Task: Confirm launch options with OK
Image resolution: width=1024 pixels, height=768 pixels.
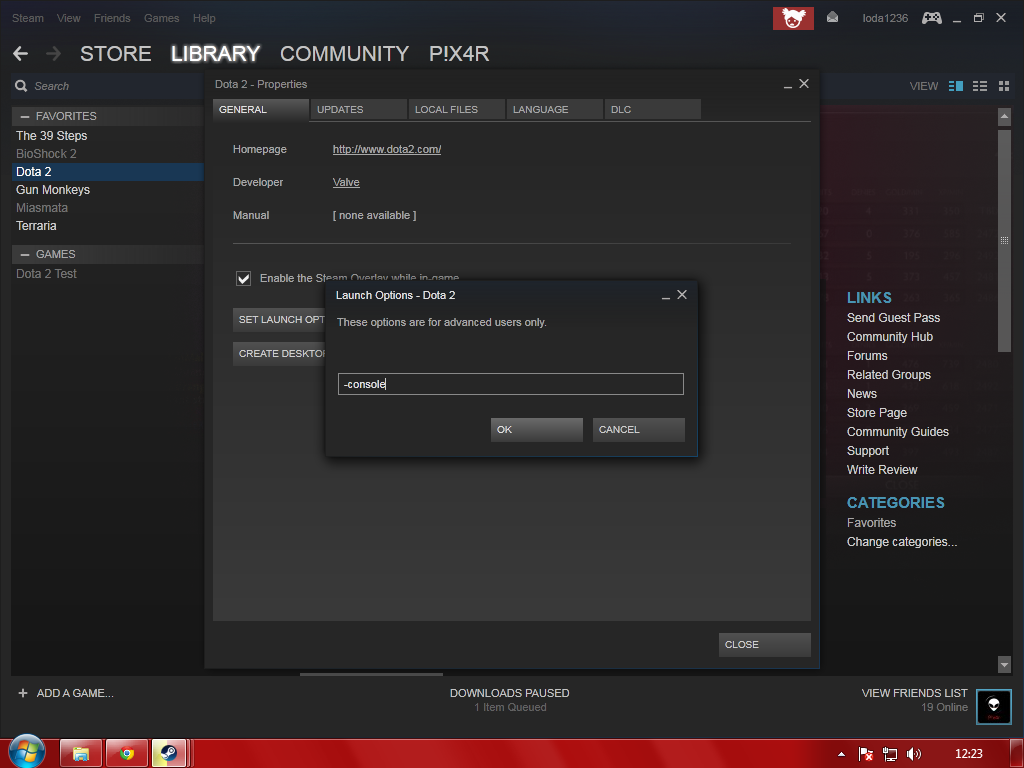Action: (x=536, y=429)
